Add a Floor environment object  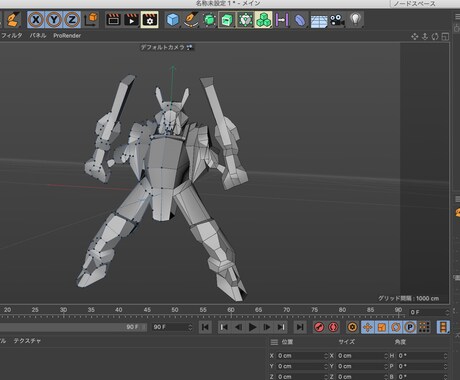[319, 21]
